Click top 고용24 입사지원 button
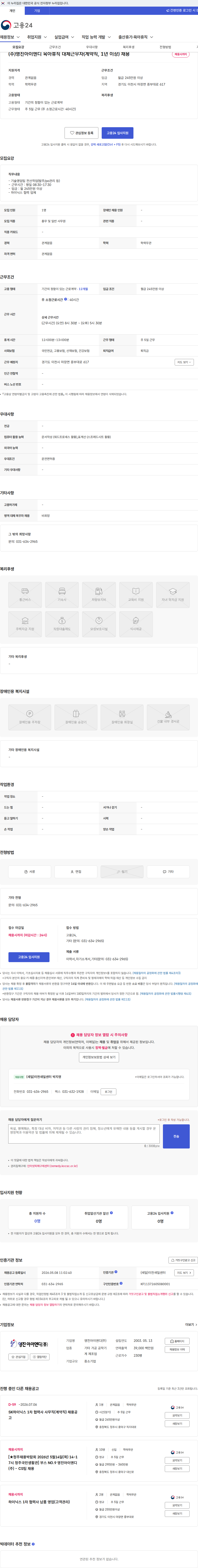Screen dimensions: 198x1568 pos(118,133)
